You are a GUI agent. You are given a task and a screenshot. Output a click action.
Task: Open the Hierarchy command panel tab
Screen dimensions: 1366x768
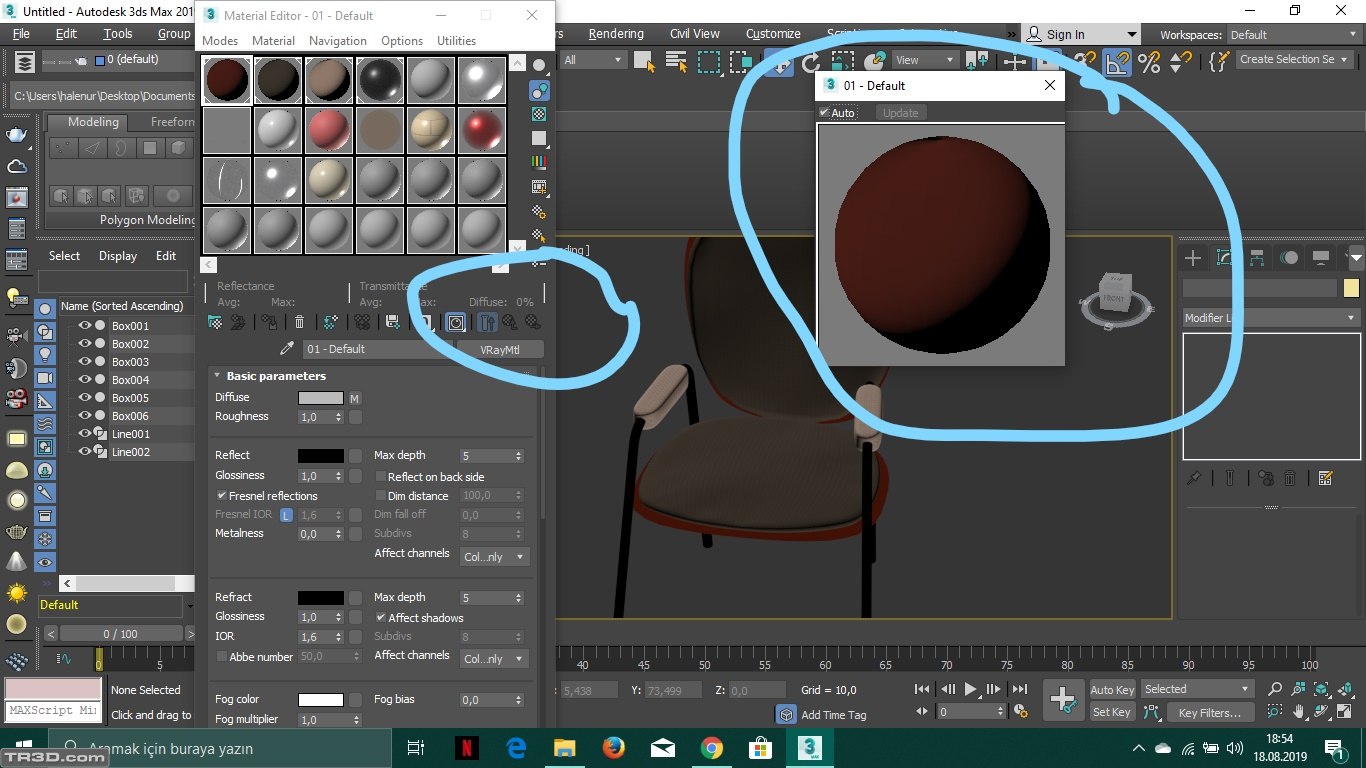point(1257,258)
